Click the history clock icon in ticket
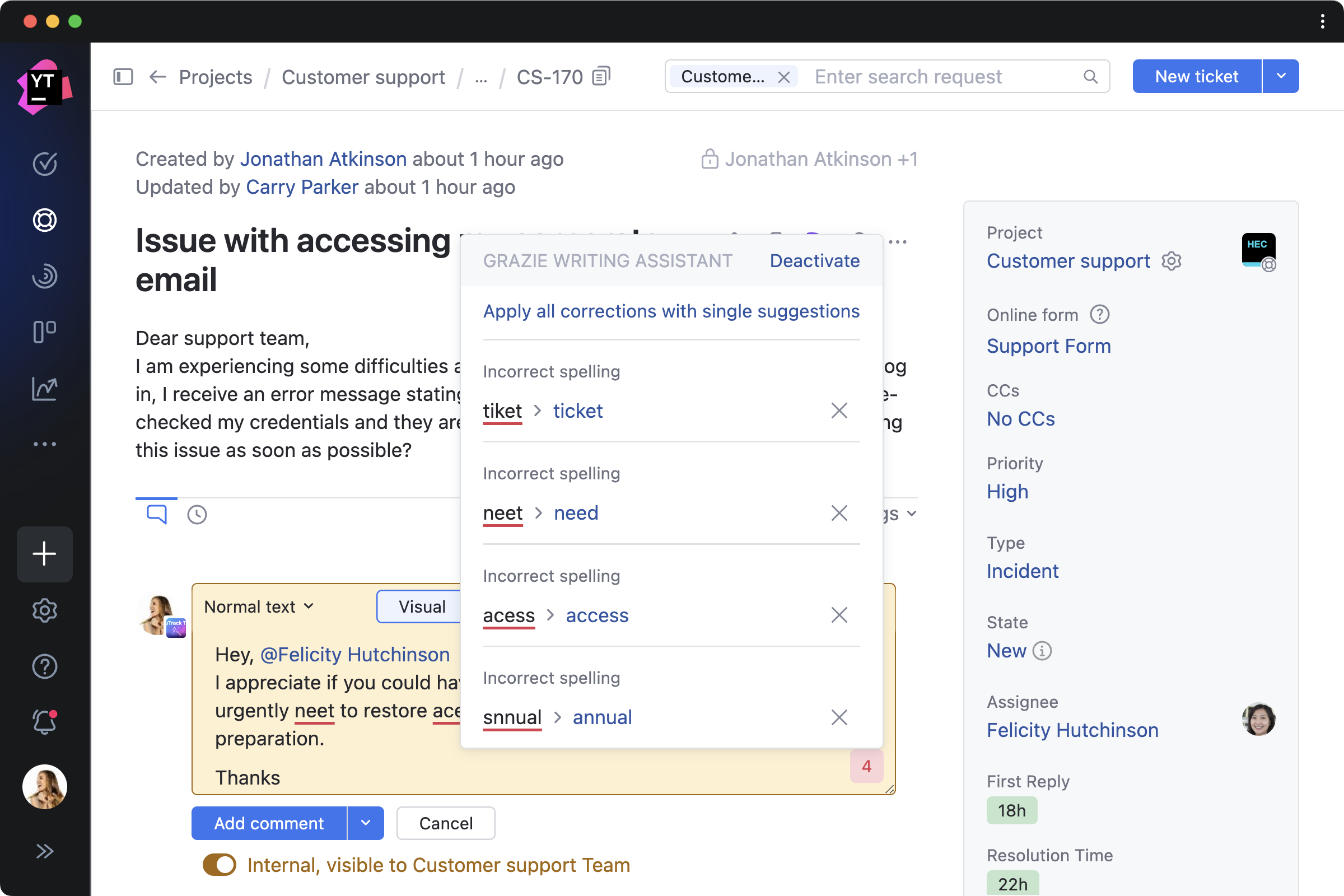 coord(197,513)
